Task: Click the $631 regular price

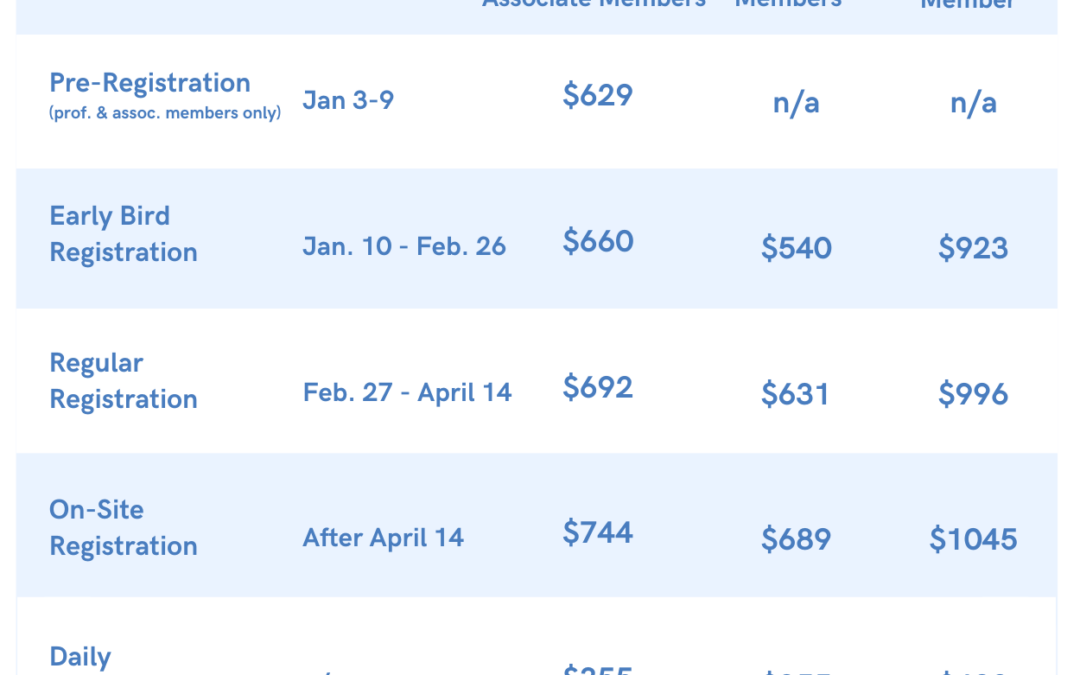Action: pos(795,394)
